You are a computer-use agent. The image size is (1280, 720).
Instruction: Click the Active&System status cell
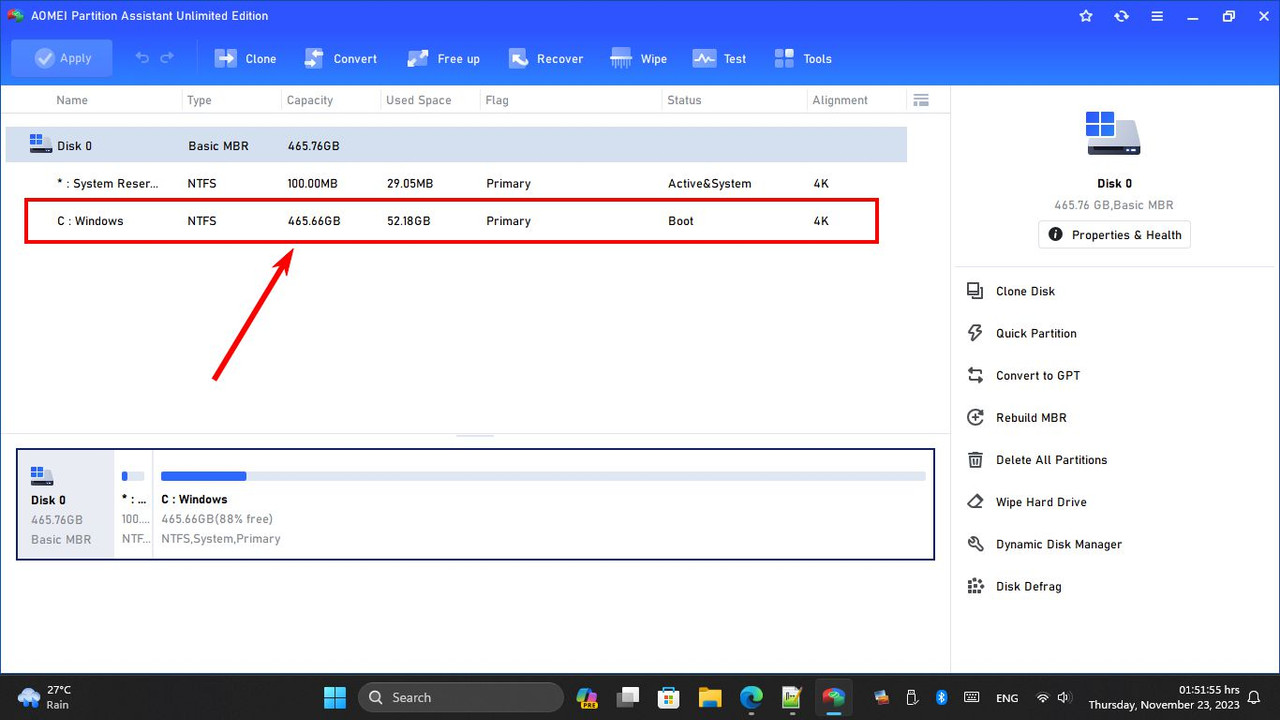[710, 183]
